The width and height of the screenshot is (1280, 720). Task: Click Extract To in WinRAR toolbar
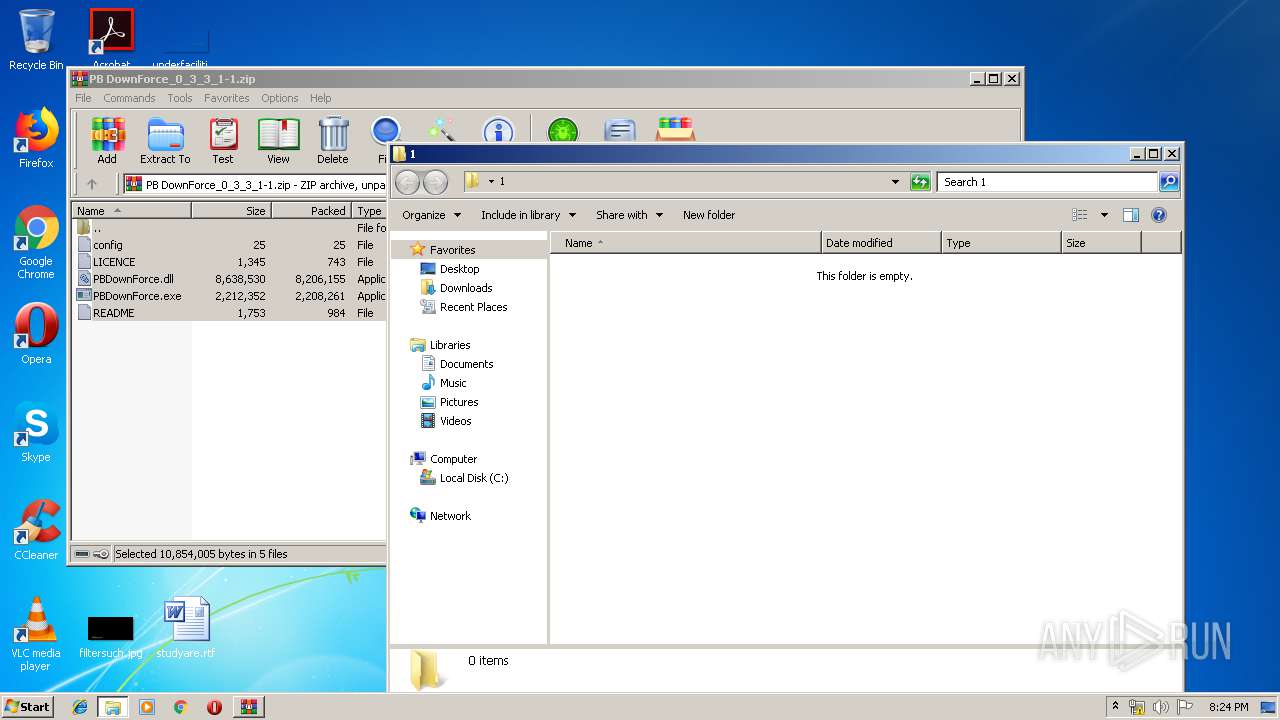click(165, 141)
